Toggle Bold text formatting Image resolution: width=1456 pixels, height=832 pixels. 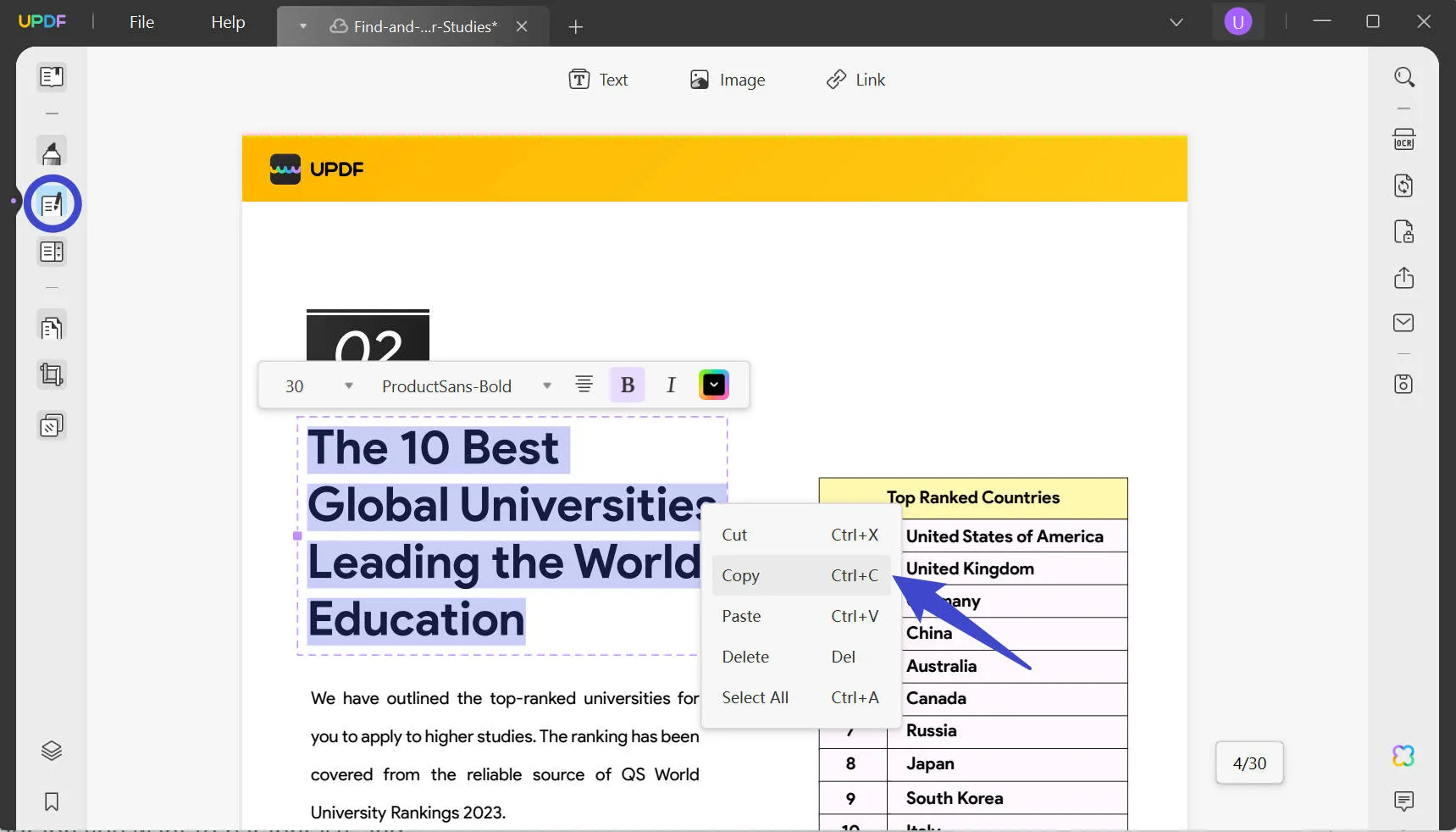coord(627,385)
